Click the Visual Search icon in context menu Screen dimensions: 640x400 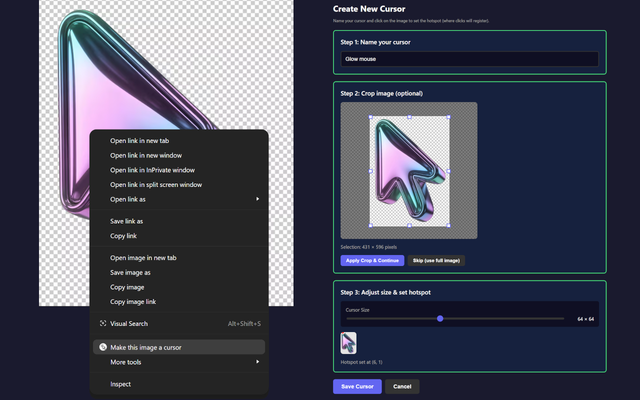point(103,323)
